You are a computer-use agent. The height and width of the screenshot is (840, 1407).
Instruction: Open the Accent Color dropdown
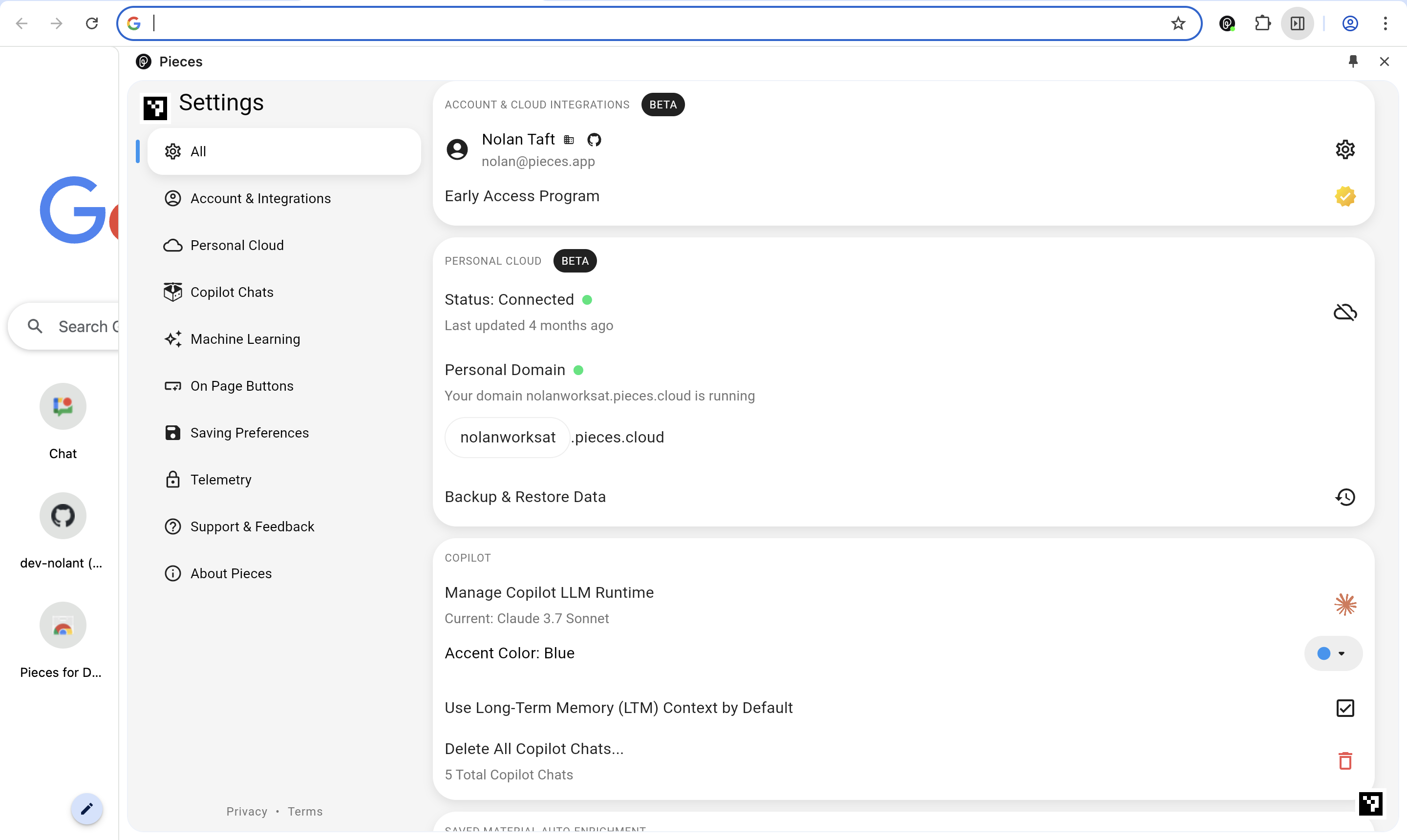point(1333,653)
